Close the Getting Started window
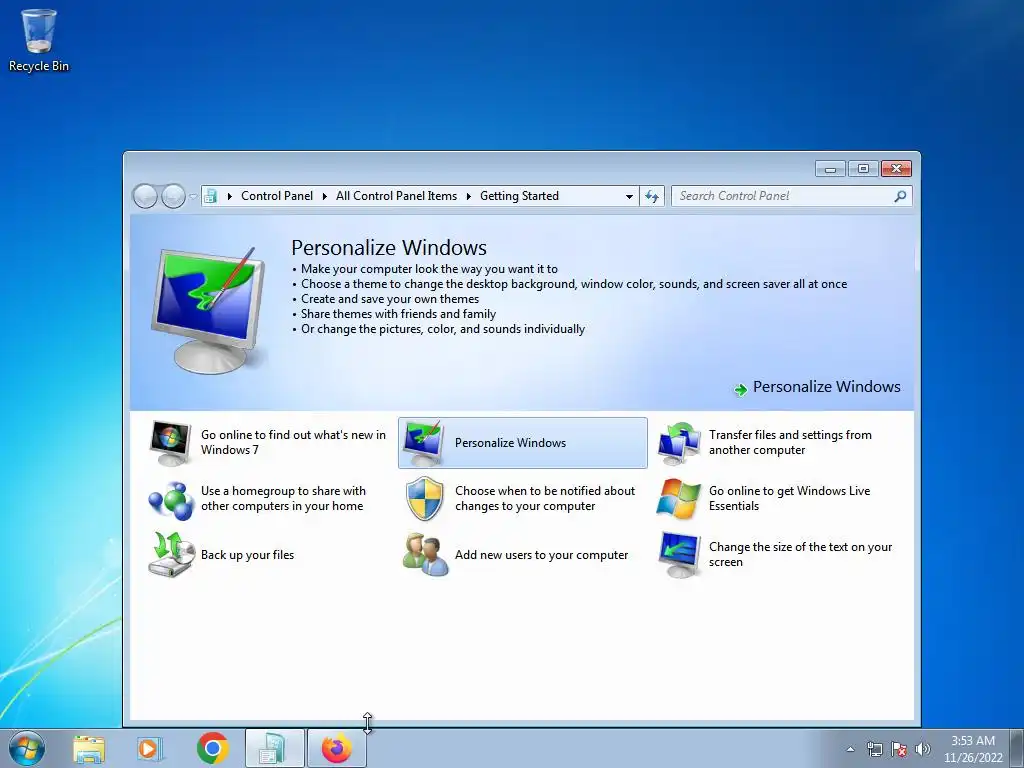The image size is (1024, 768). coord(896,169)
